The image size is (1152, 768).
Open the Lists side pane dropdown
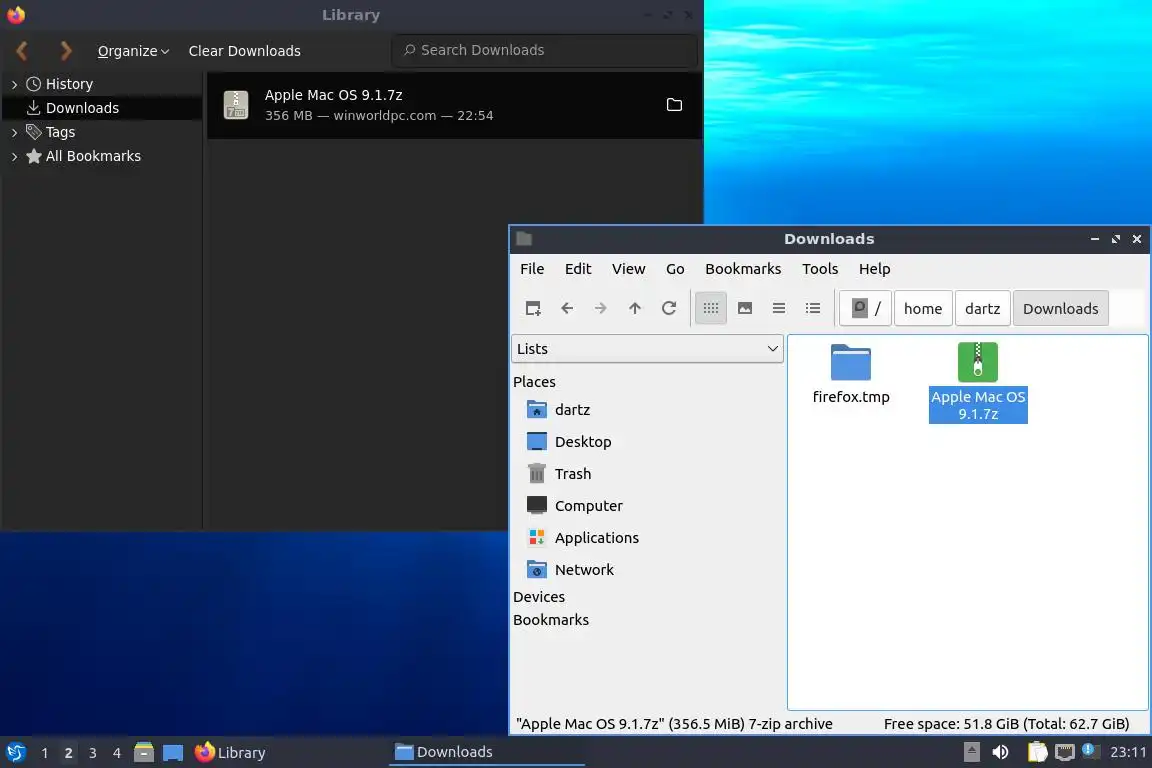tap(647, 349)
